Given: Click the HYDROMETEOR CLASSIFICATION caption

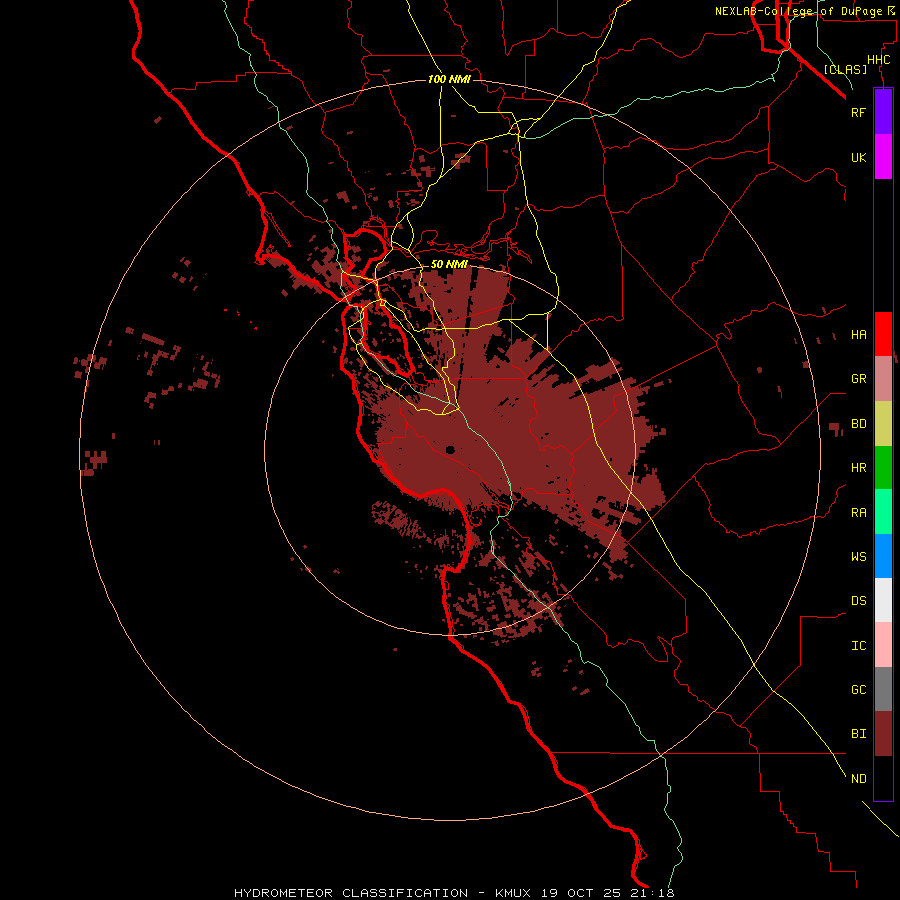Looking at the screenshot, I should [351, 893].
